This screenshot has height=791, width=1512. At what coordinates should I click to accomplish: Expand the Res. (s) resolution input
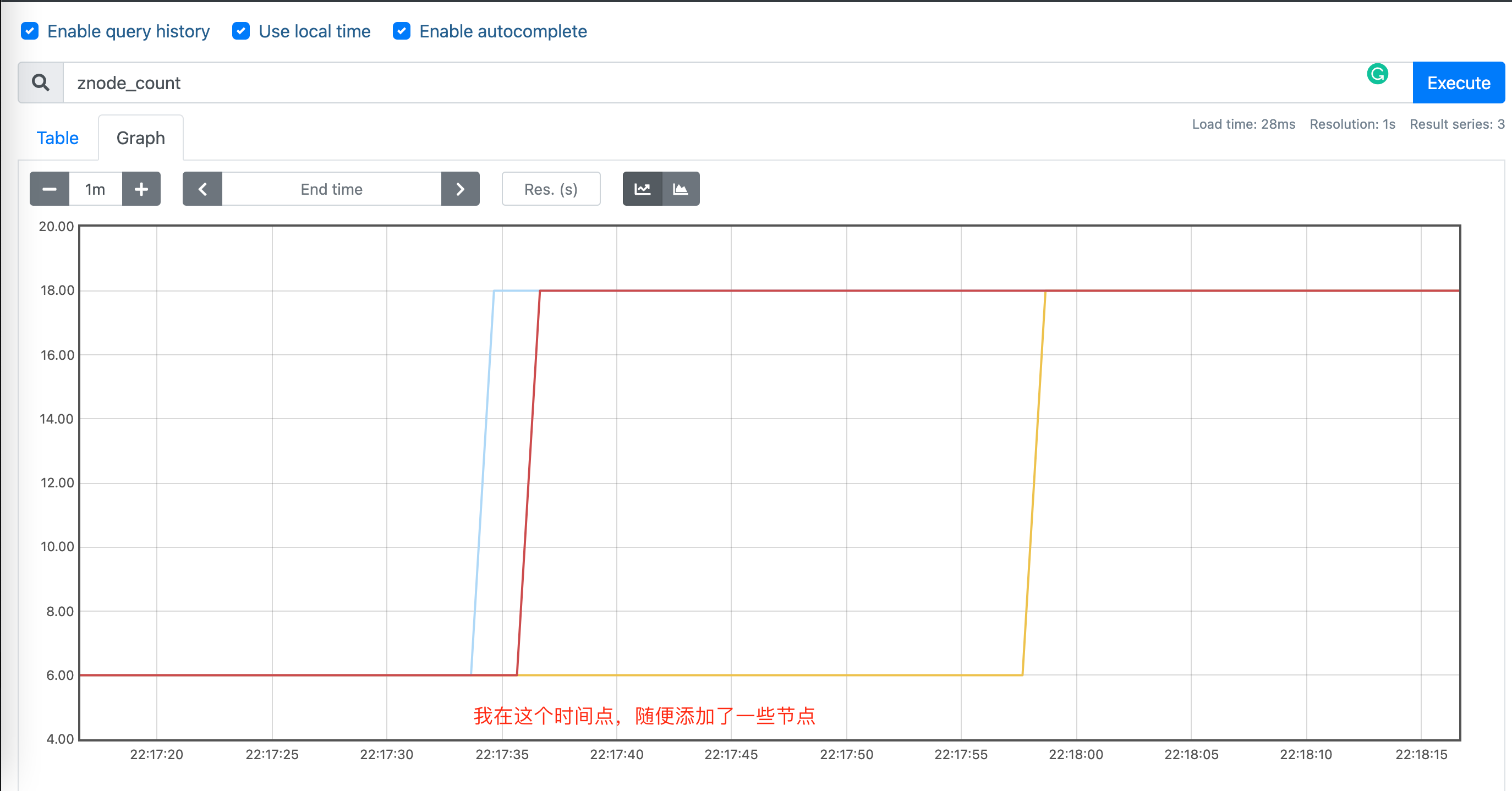coord(550,189)
